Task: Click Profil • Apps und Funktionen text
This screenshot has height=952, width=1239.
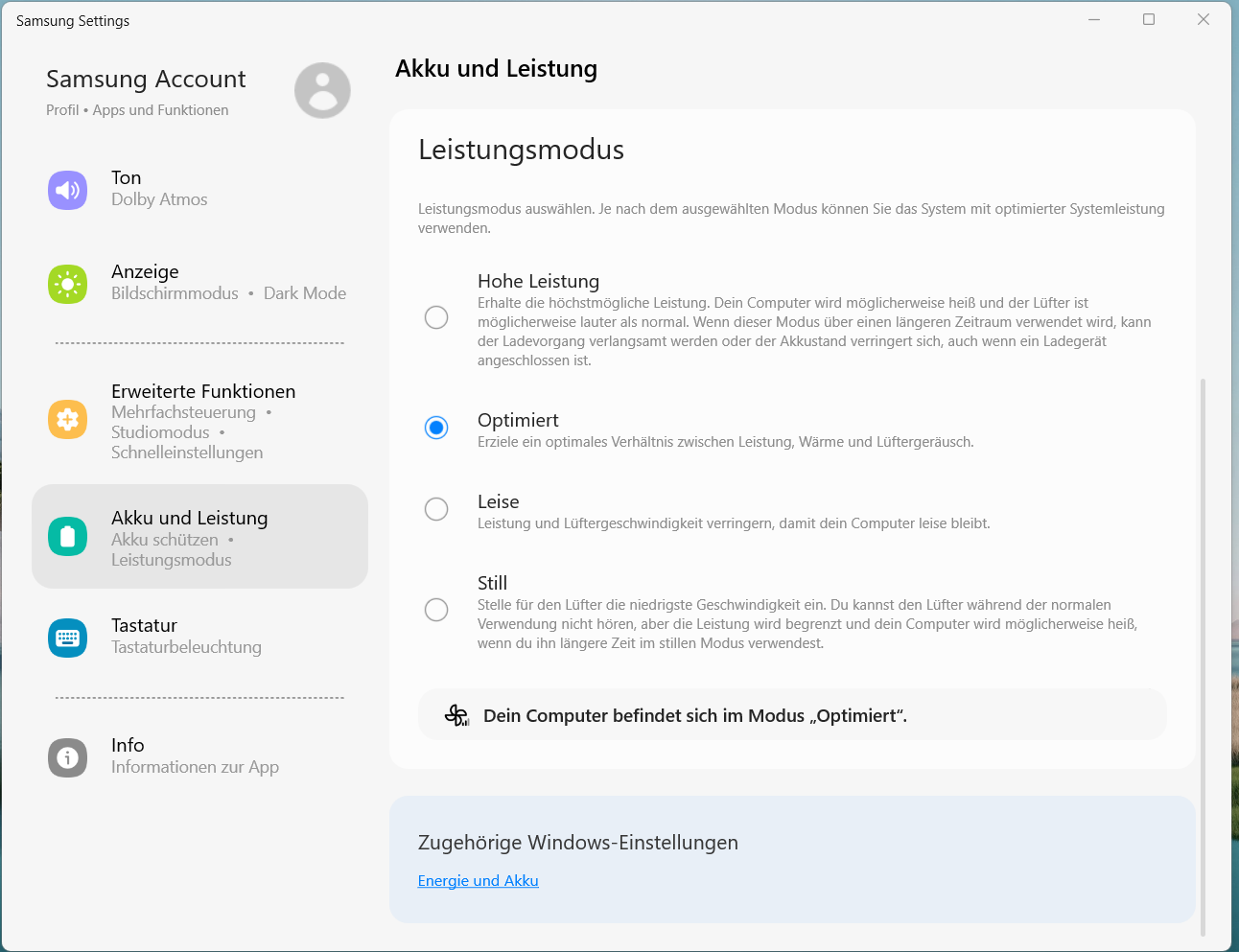Action: (137, 110)
